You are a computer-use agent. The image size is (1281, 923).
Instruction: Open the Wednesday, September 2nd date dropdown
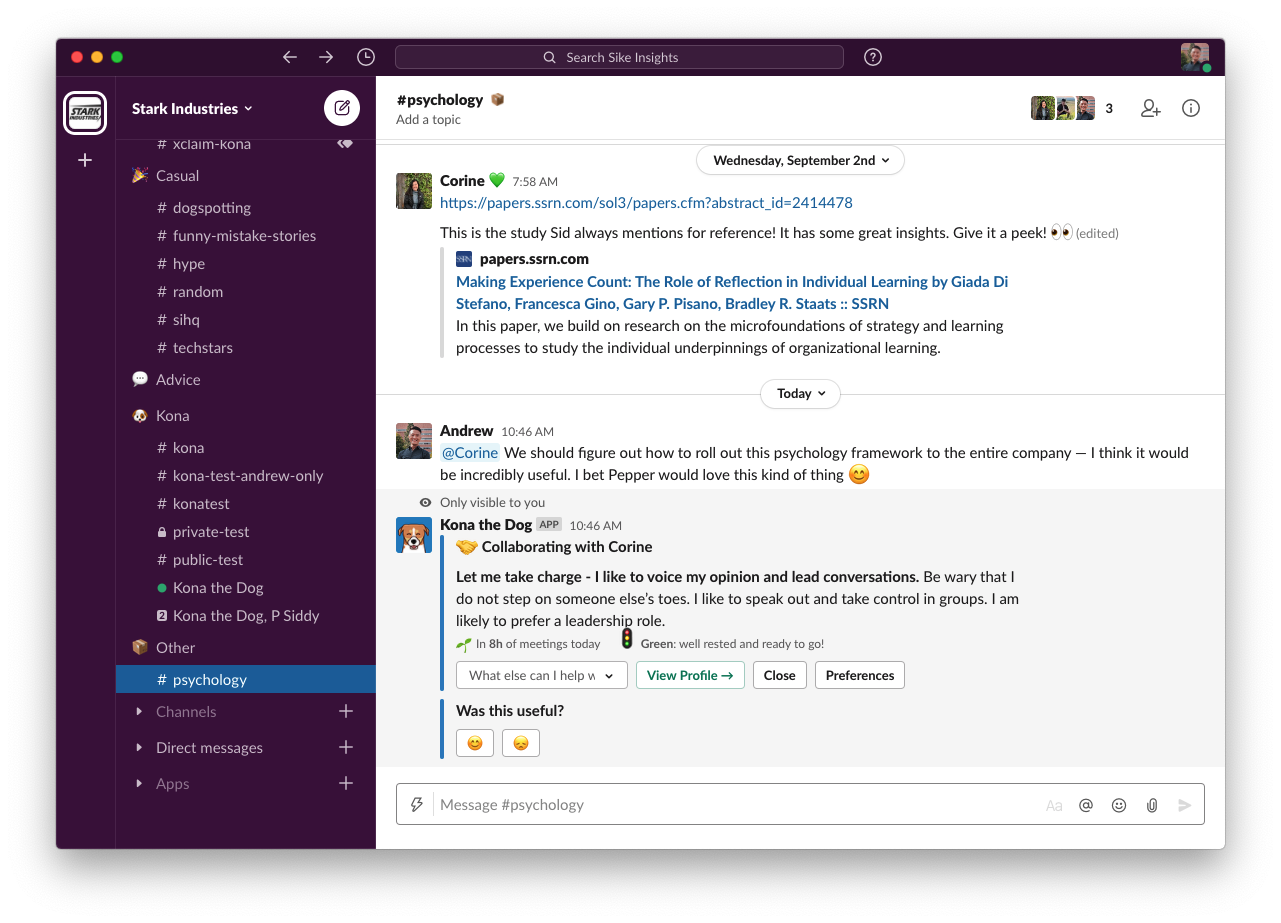800,160
